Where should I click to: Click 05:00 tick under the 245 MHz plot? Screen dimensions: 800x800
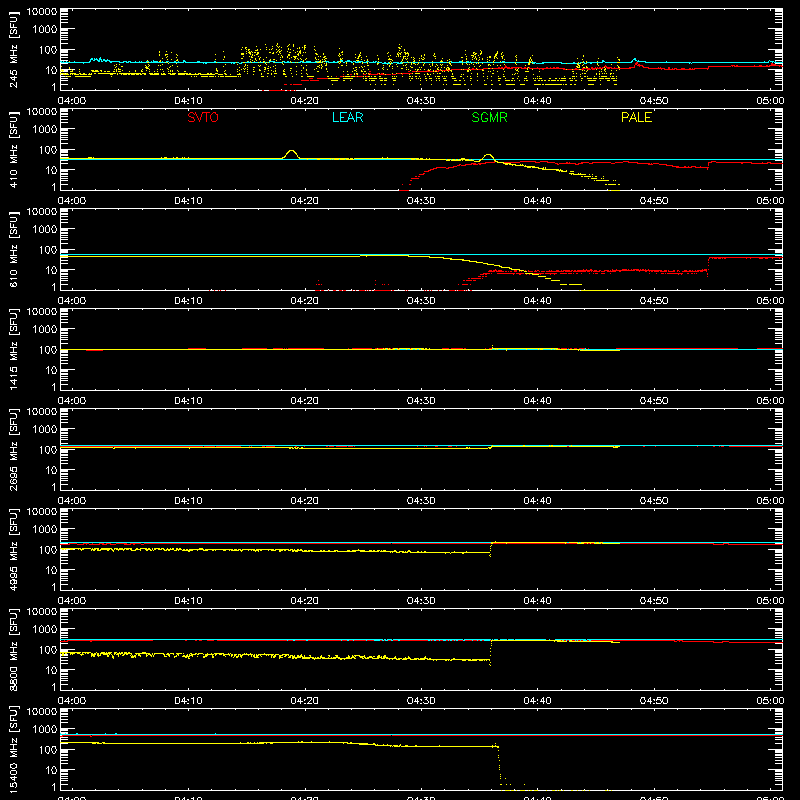[770, 101]
